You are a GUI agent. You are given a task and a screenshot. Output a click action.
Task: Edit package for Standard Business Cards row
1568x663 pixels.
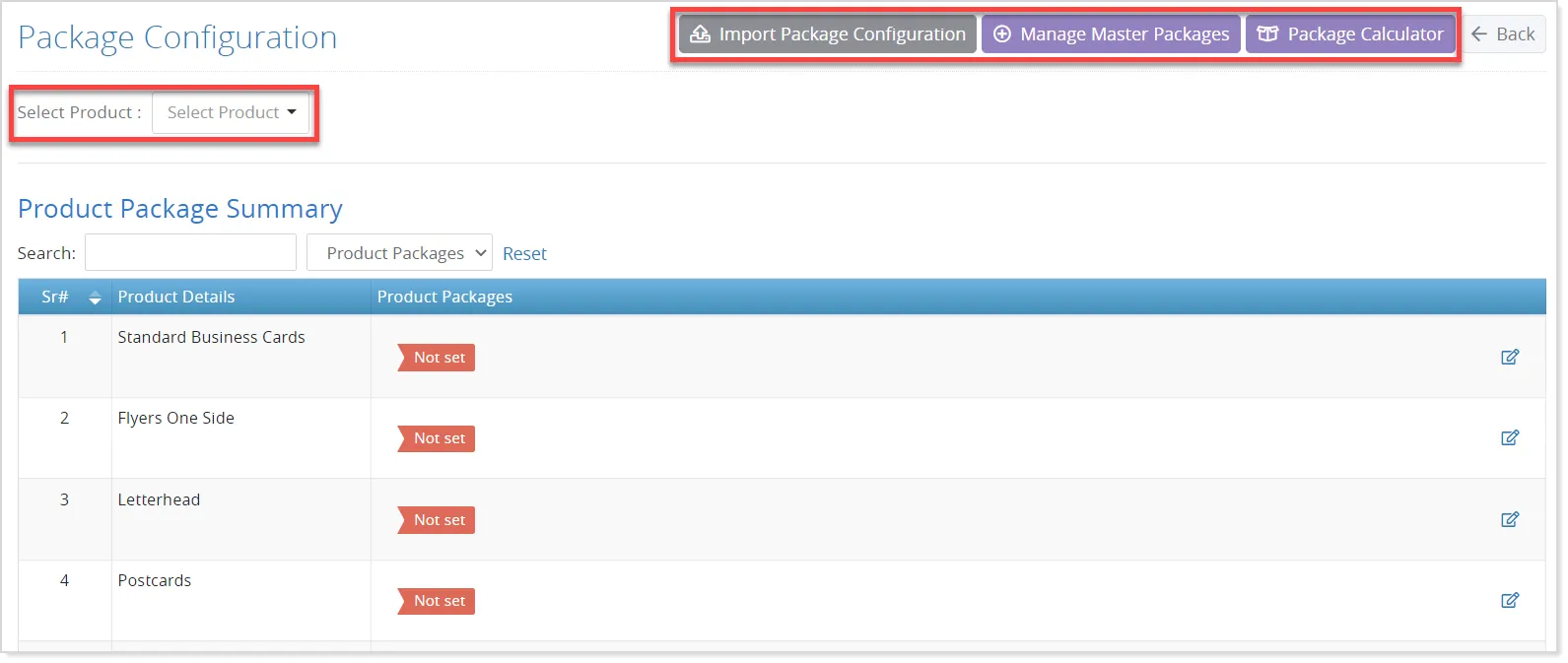(1509, 357)
